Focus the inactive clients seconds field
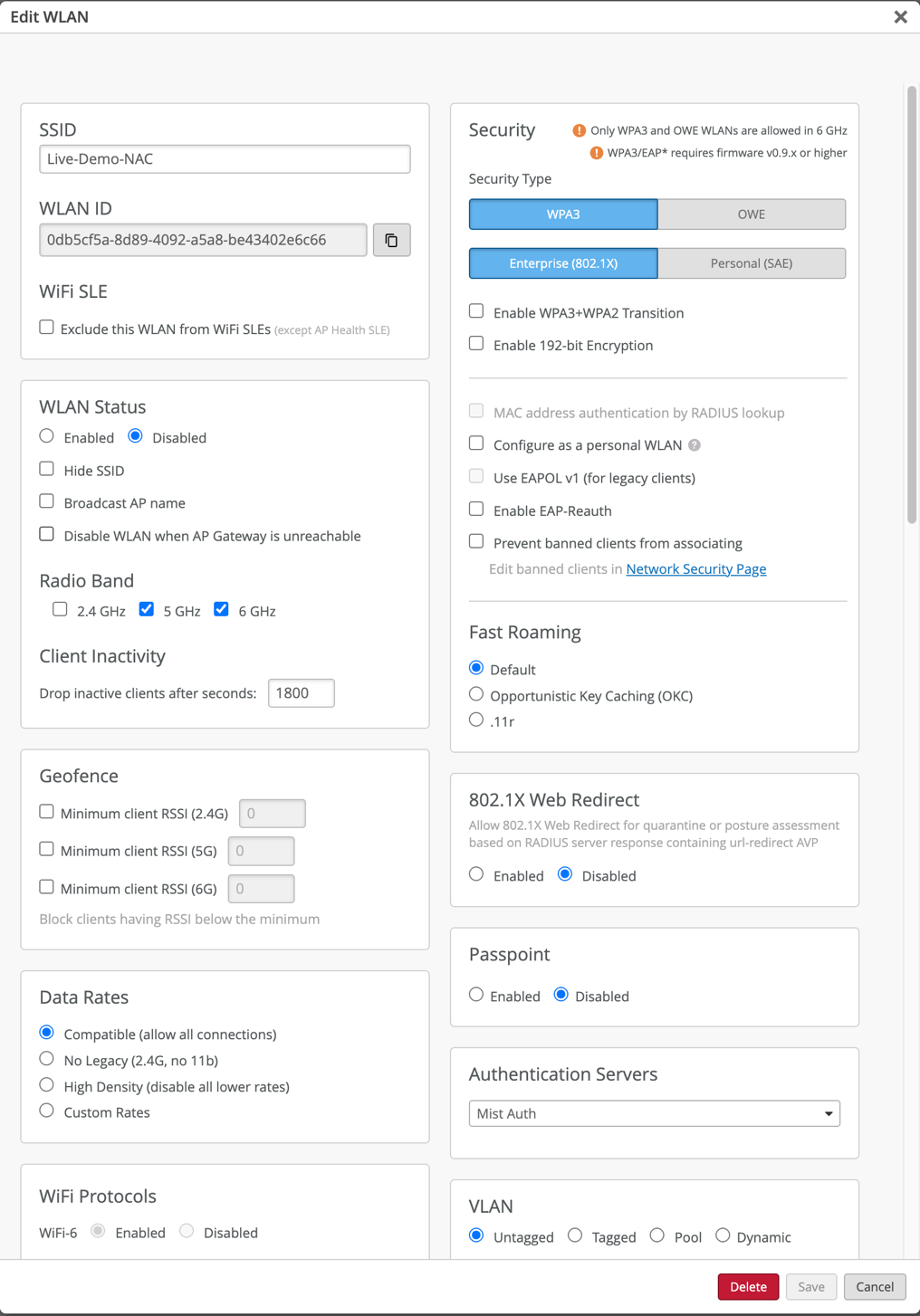The width and height of the screenshot is (920, 1316). coord(301,693)
